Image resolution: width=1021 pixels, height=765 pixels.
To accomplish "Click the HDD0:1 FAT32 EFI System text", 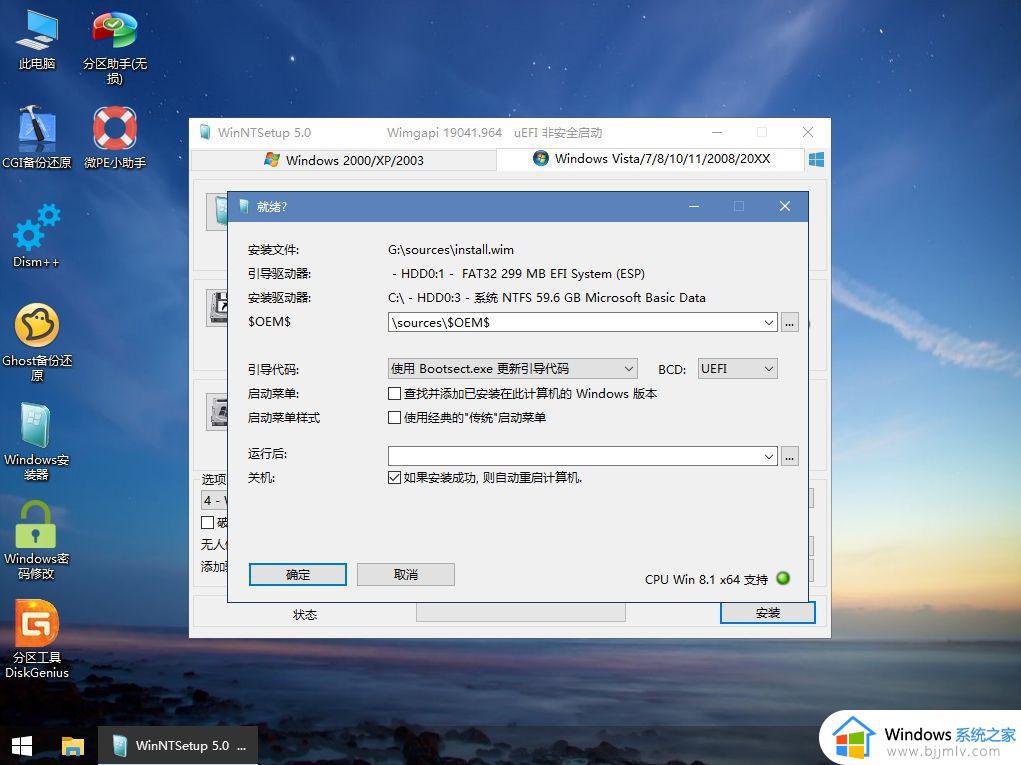I will point(518,273).
